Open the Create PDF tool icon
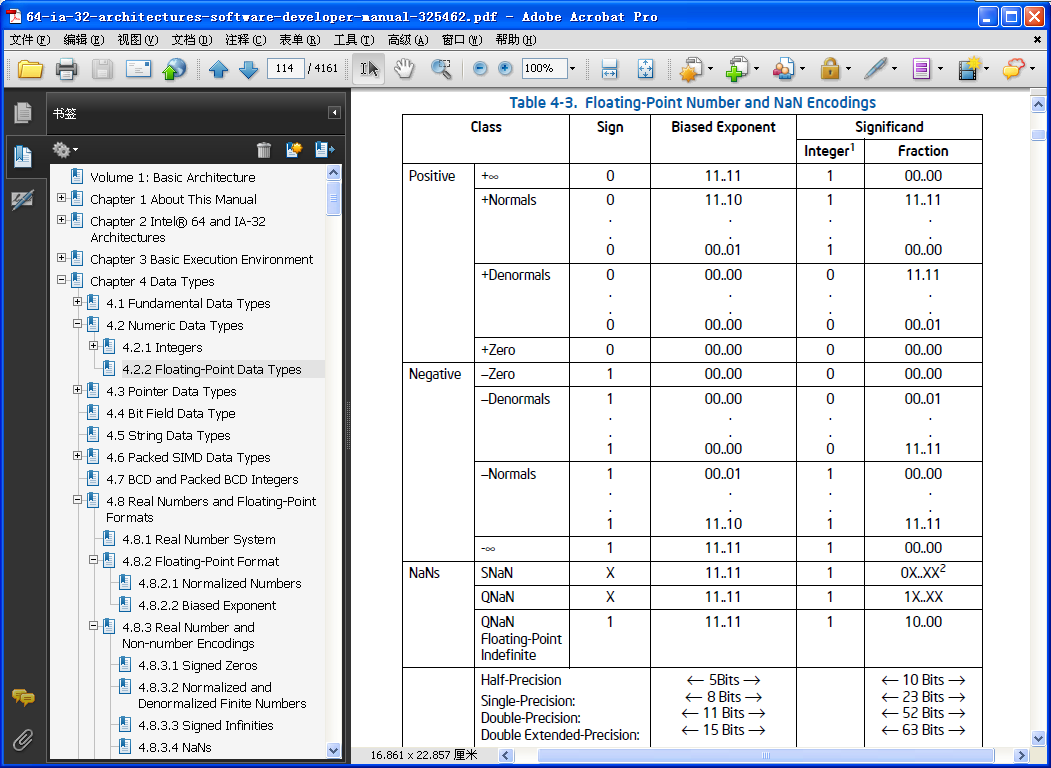 click(x=690, y=68)
